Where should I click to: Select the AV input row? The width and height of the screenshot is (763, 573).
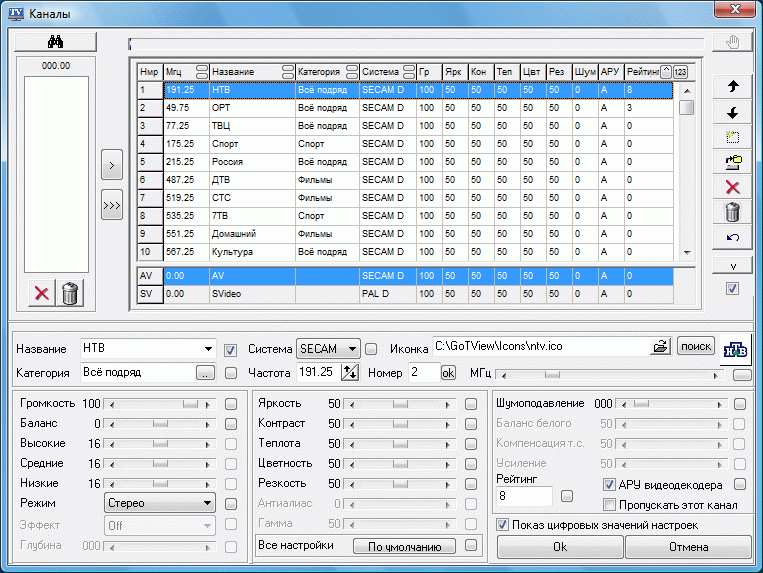[405, 276]
